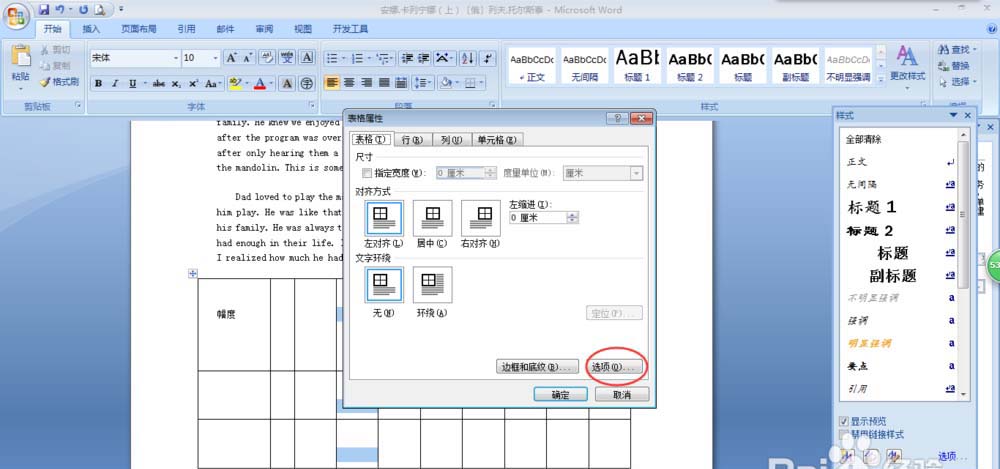Save document from quick access toolbar
This screenshot has width=1000, height=469.
(x=44, y=10)
